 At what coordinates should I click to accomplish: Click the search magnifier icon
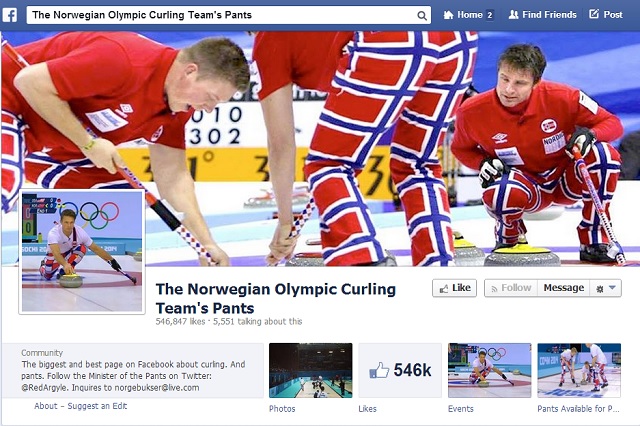point(422,16)
